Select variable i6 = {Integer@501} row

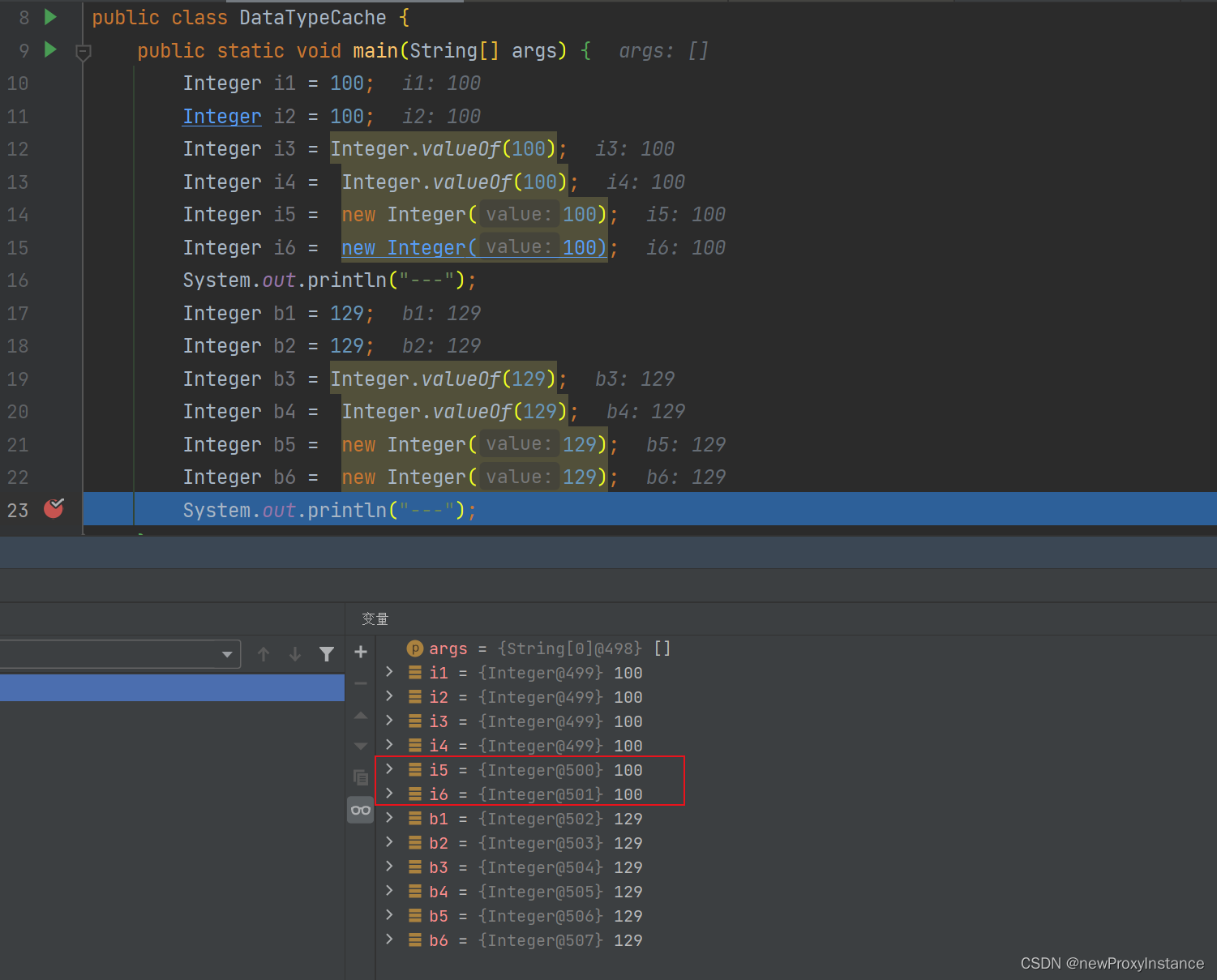click(x=536, y=794)
